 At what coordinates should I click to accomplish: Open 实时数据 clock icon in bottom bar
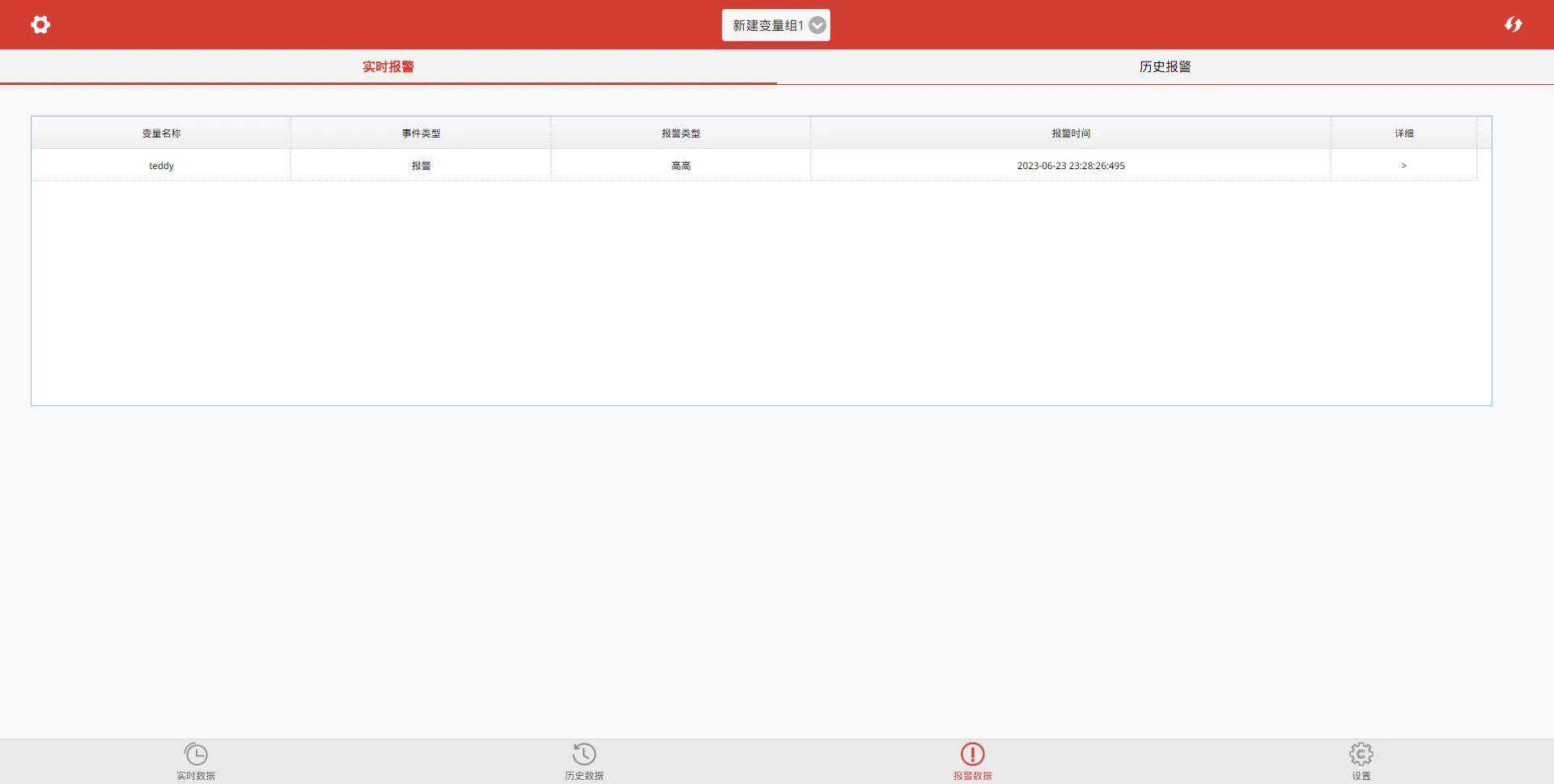[196, 754]
